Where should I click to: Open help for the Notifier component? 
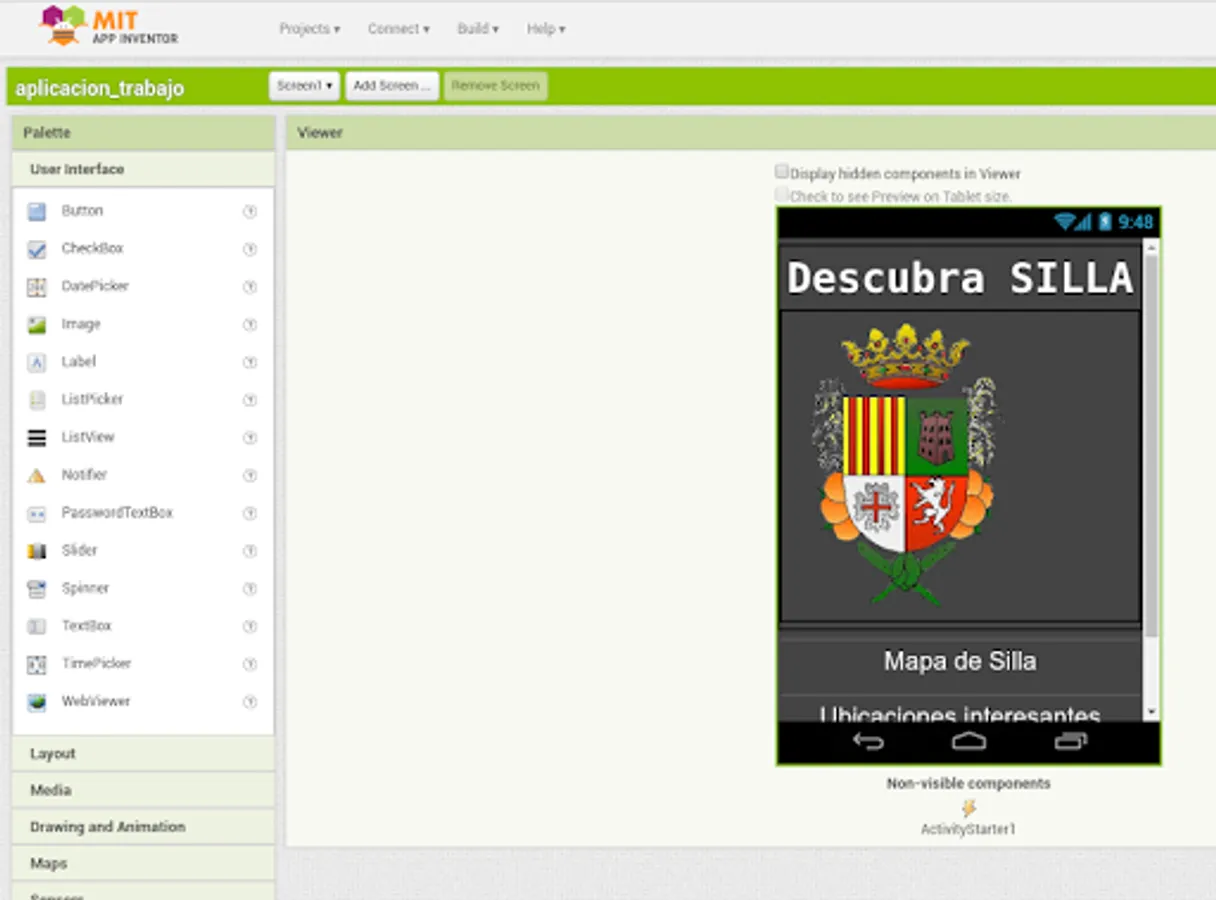point(250,476)
